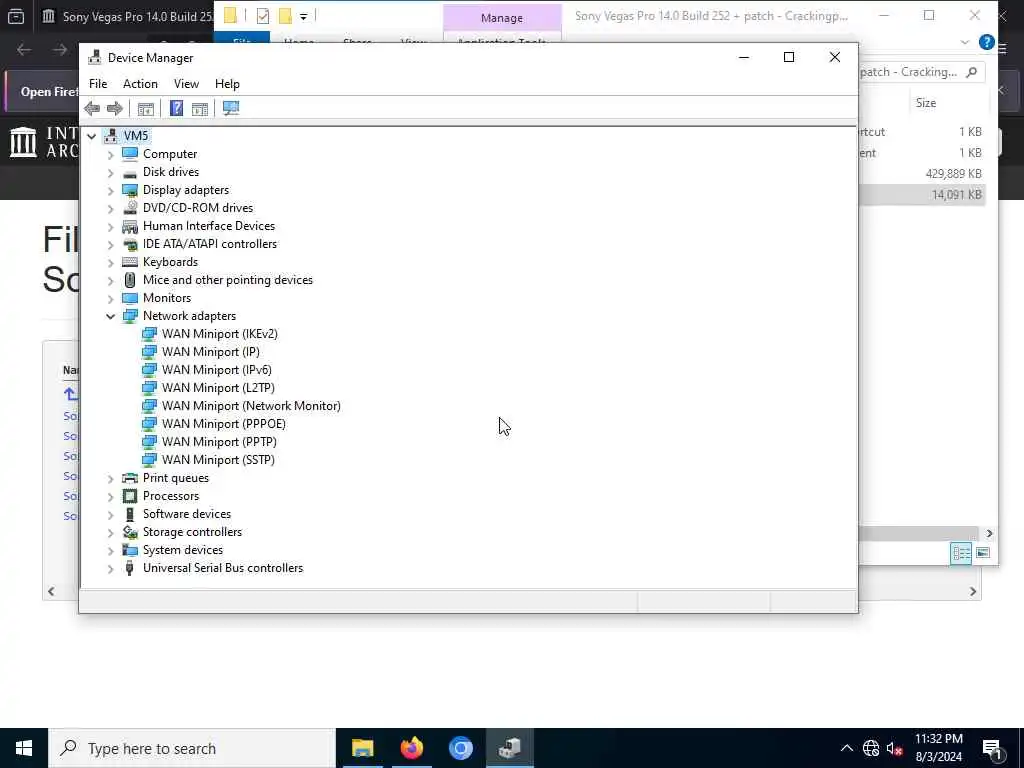Click the 429,889 KB file size entry
The height and width of the screenshot is (768, 1024).
953,174
